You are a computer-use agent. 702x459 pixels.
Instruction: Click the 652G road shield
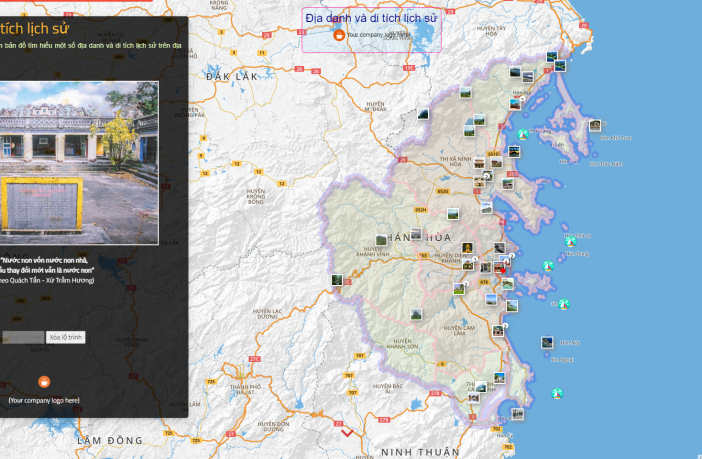click(443, 191)
